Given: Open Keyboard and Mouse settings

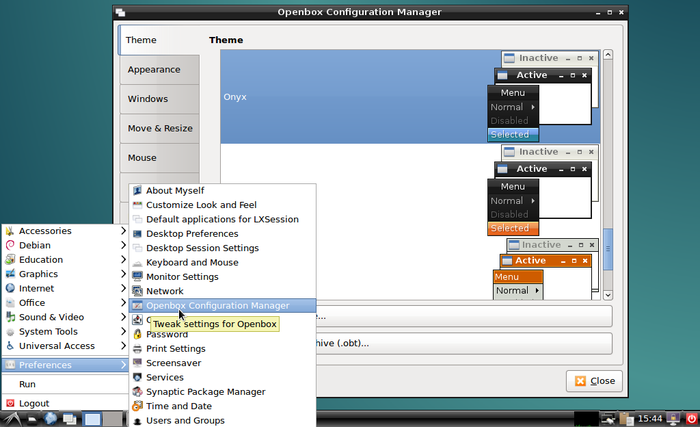Looking at the screenshot, I should tap(222, 263).
